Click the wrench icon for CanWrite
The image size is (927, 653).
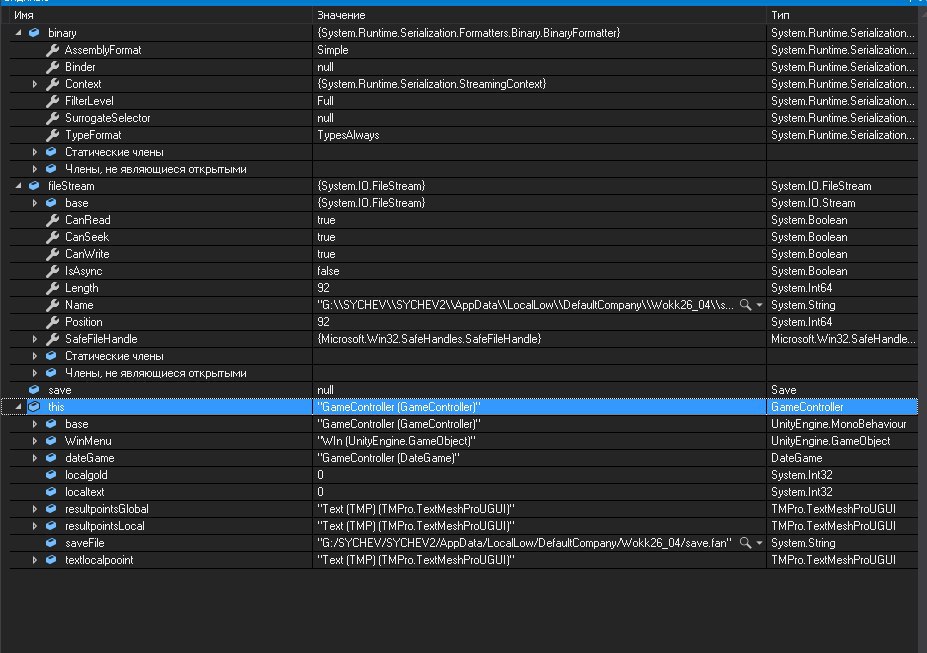(52, 254)
